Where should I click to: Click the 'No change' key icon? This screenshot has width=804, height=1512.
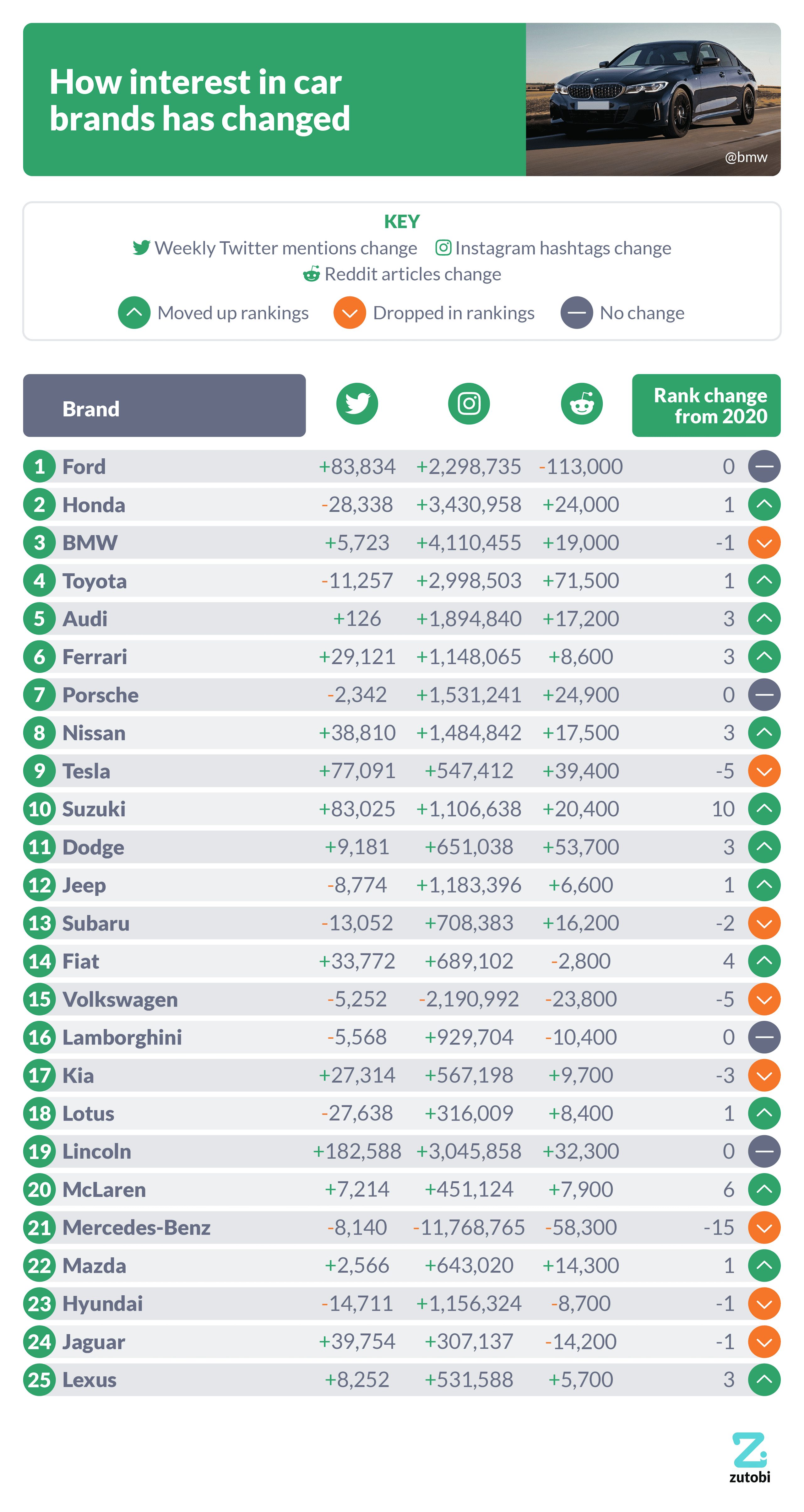[x=576, y=313]
